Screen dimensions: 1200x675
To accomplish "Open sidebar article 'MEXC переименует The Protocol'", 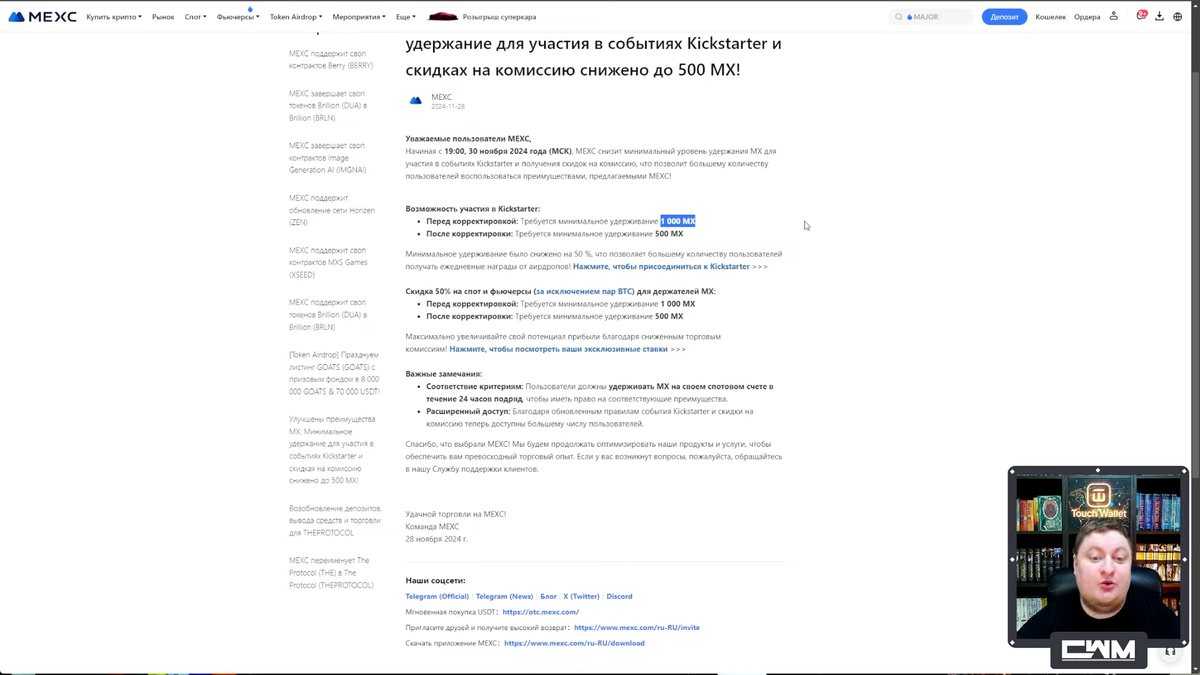I will pyautogui.click(x=331, y=573).
